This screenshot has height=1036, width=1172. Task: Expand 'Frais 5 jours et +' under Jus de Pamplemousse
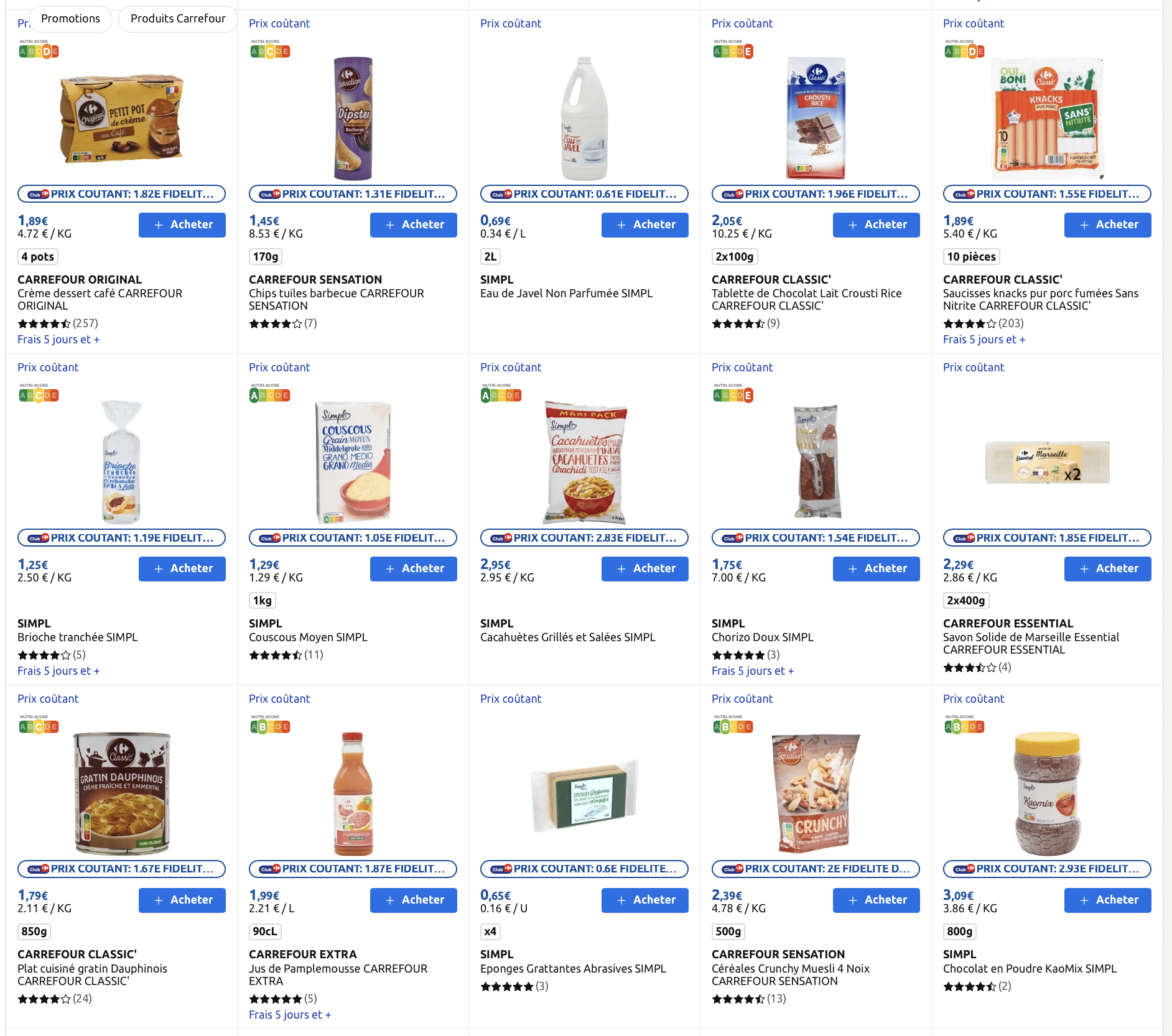click(290, 1015)
